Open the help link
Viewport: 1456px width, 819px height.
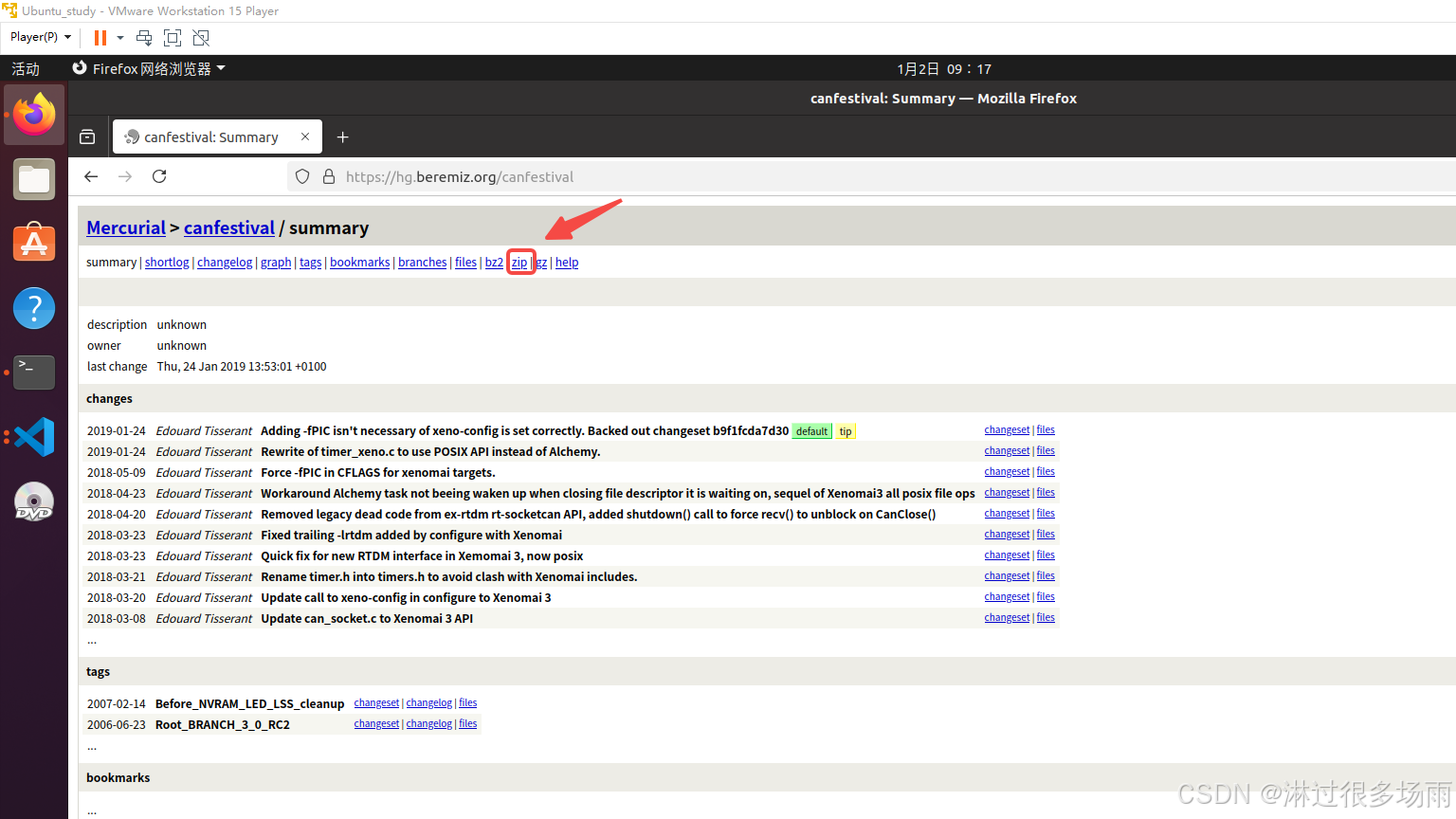click(567, 263)
